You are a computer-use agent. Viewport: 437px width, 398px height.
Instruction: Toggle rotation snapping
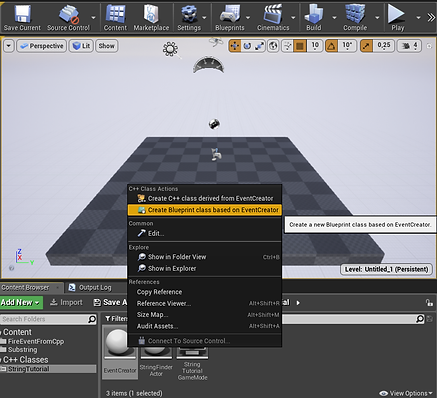[331, 46]
